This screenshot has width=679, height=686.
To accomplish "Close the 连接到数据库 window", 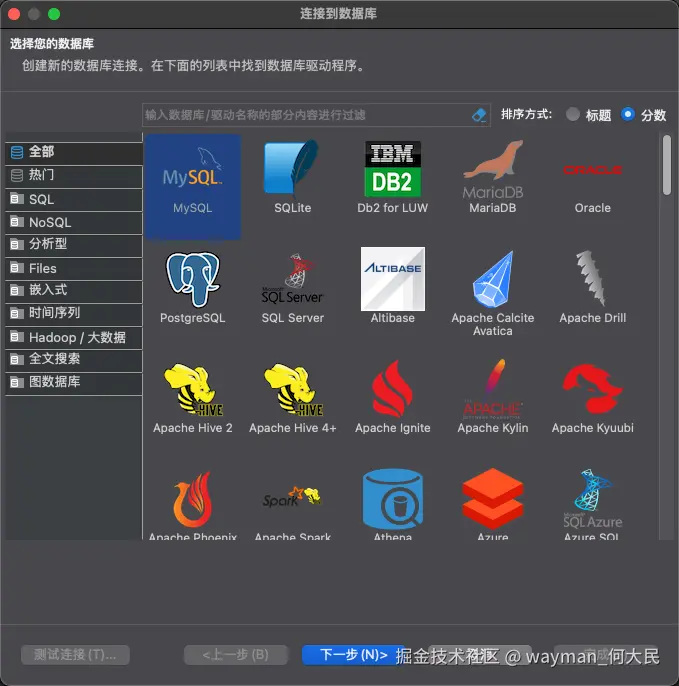I will [14, 14].
